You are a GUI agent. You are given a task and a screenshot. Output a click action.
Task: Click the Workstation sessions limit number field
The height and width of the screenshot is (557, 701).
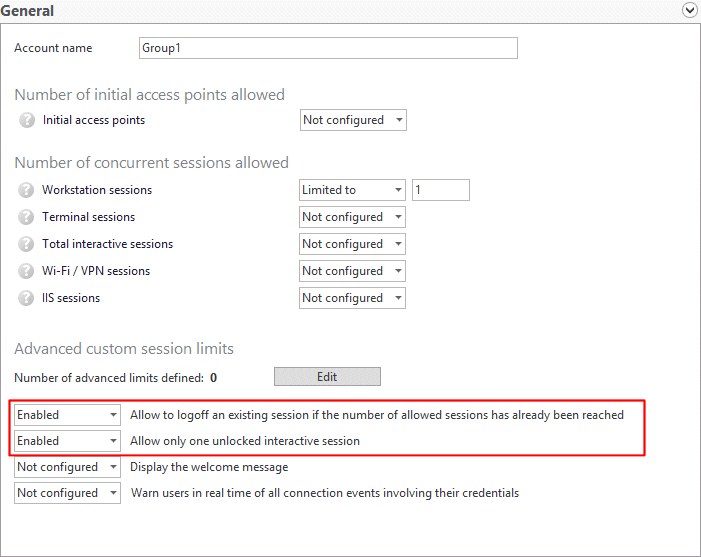point(440,190)
